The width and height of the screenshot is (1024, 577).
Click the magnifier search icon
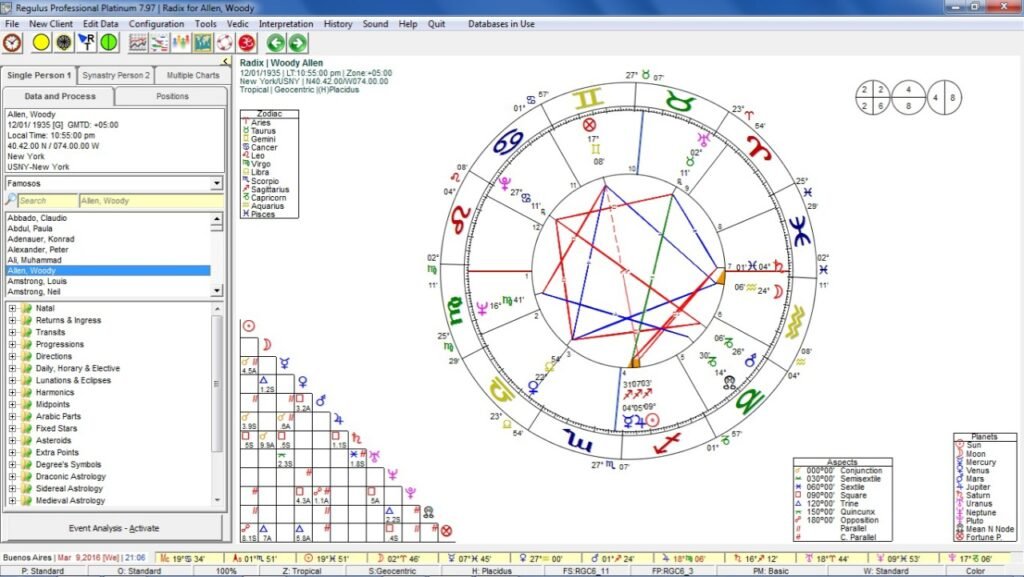coord(11,200)
